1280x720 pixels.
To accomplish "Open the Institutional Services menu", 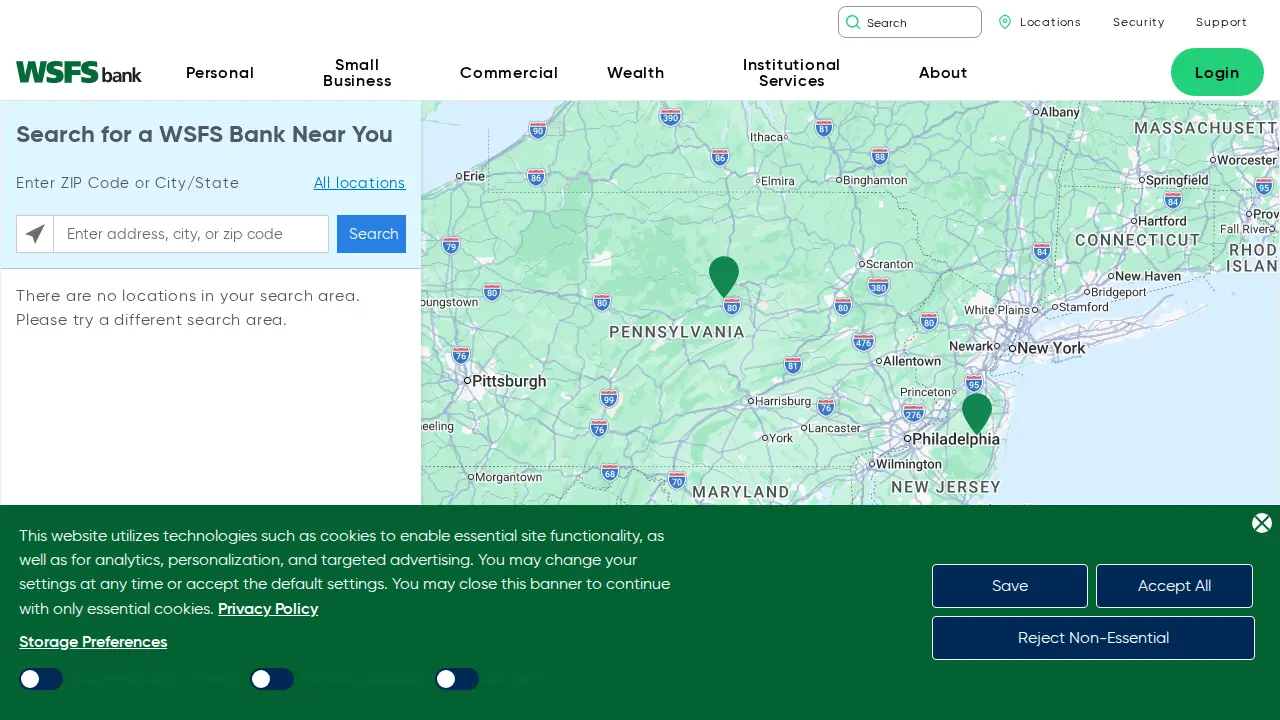I will [x=791, y=73].
